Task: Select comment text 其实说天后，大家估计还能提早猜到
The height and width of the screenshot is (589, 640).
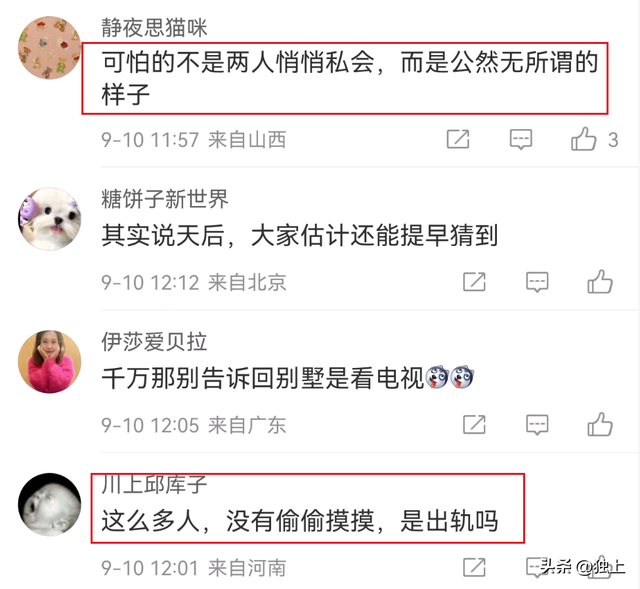Action: (x=300, y=236)
